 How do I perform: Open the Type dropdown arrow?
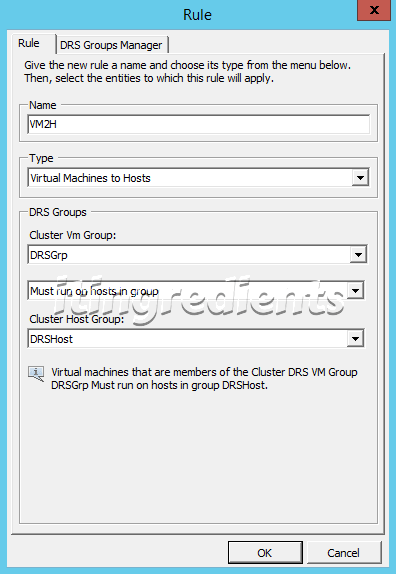coord(360,178)
